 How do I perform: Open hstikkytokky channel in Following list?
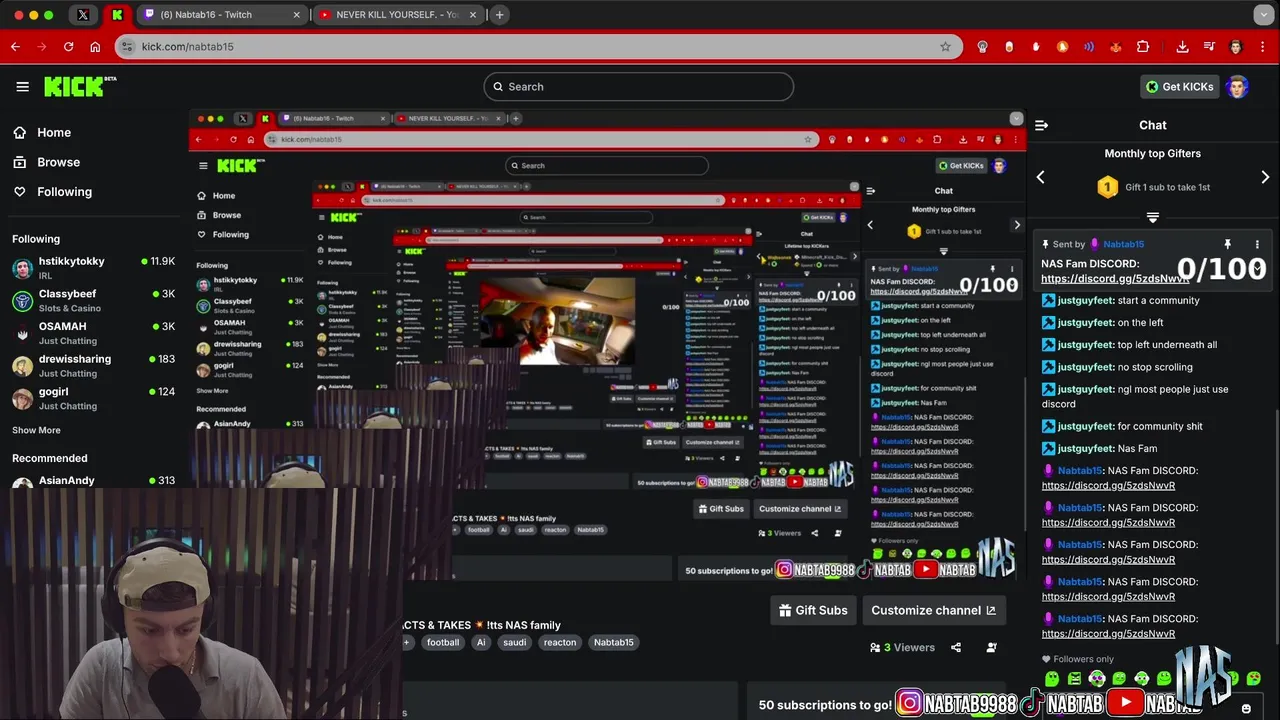pyautogui.click(x=93, y=266)
